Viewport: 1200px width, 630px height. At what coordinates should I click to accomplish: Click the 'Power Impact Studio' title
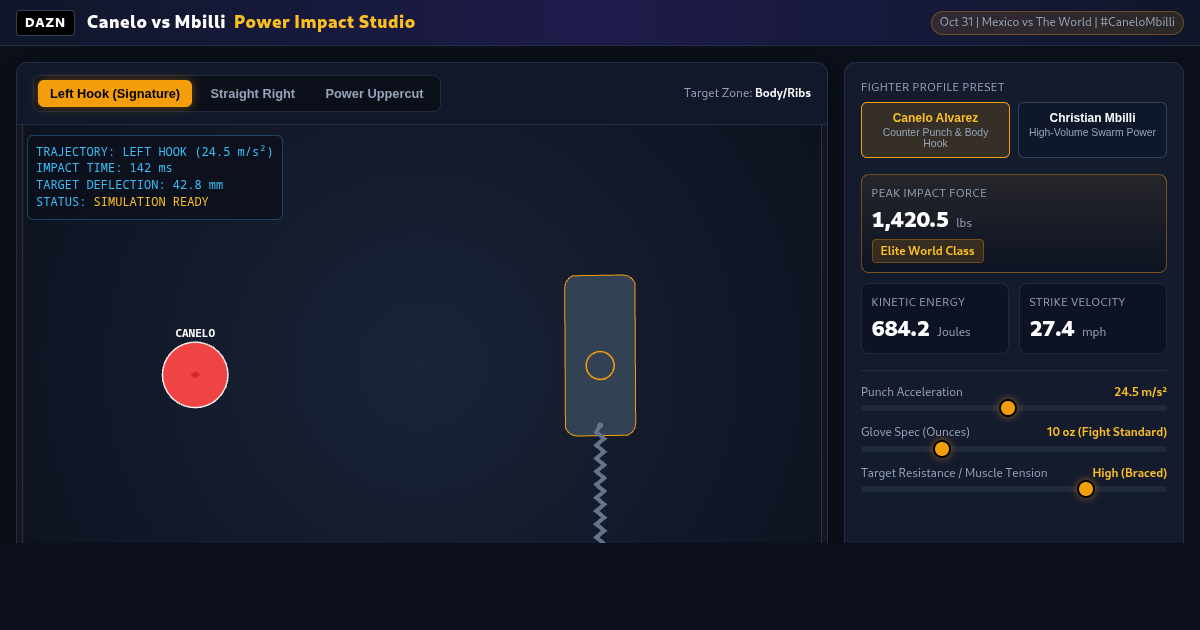[324, 22]
